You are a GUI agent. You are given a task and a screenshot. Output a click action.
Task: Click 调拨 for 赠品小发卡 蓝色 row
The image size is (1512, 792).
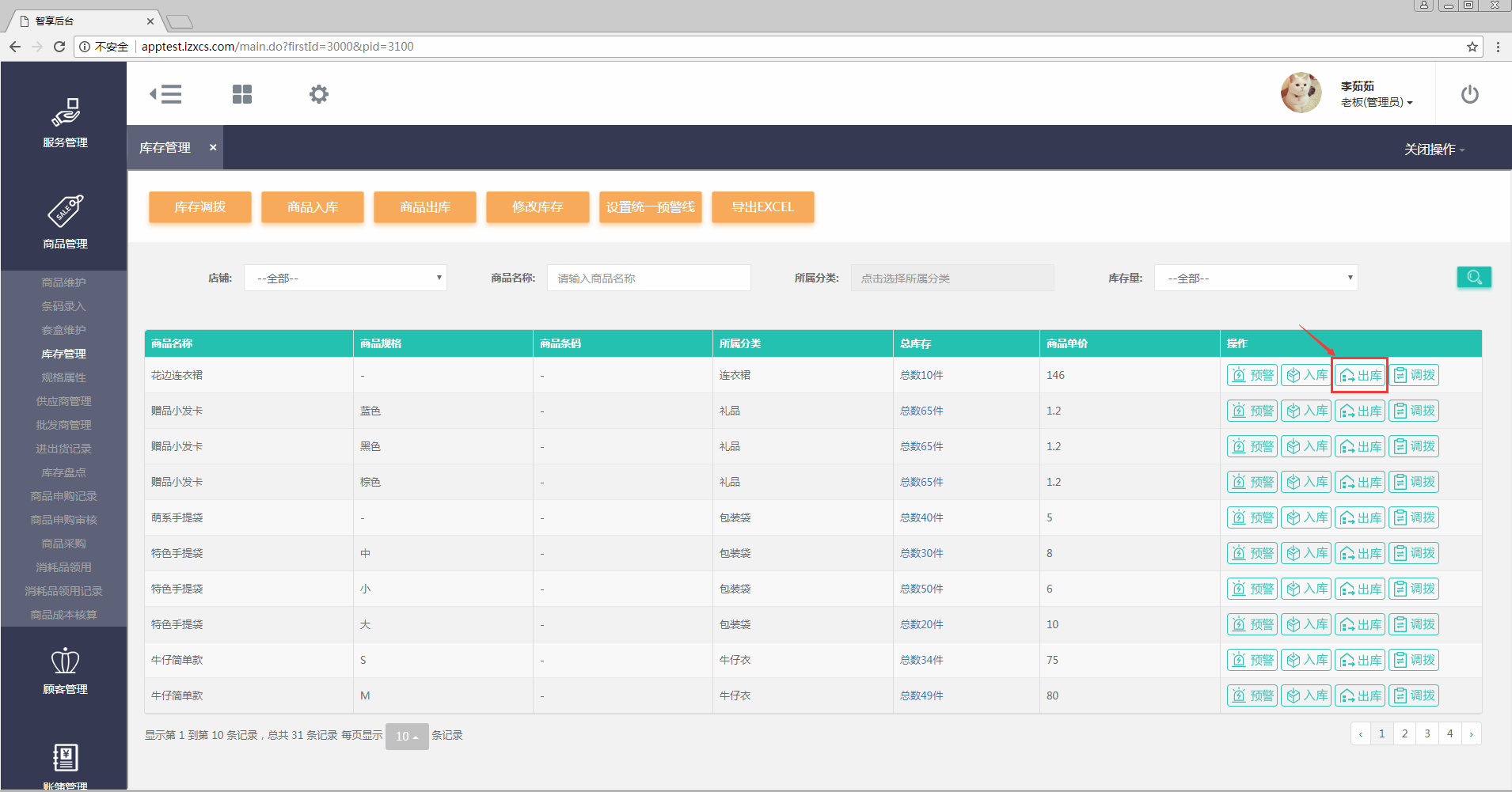(x=1414, y=411)
